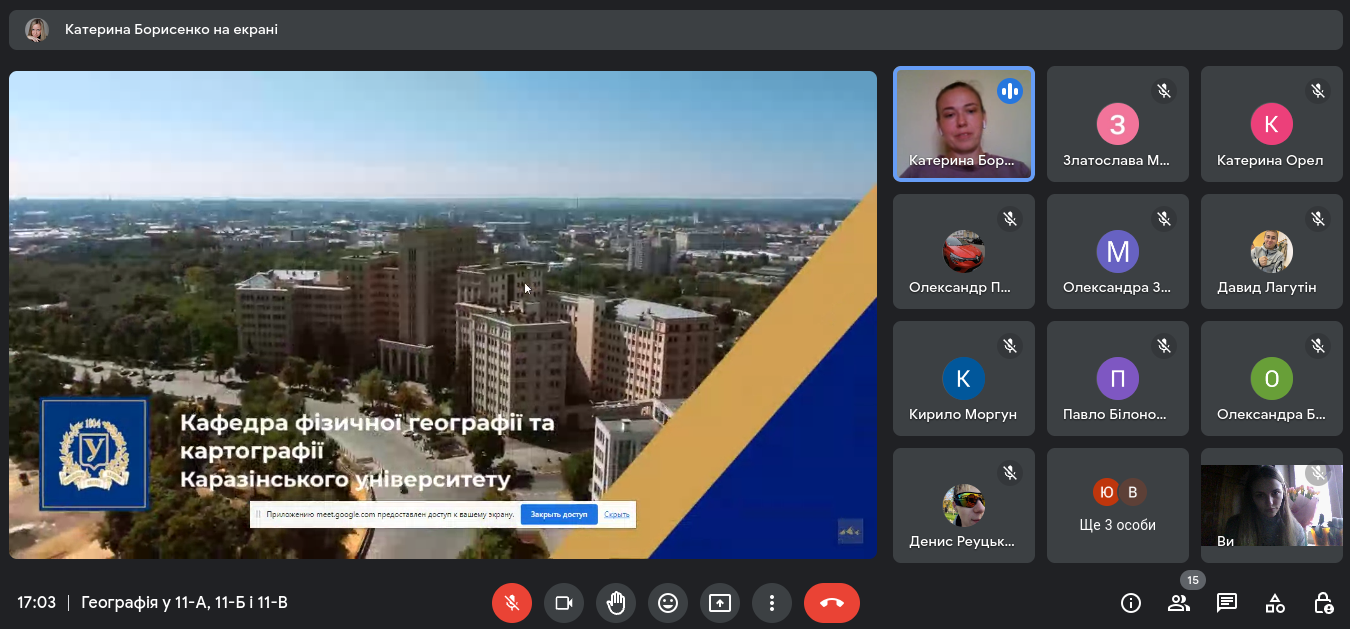Click the 'Катерина Борисенко на екрані' presenter banner
This screenshot has height=629, width=1350.
click(x=171, y=30)
